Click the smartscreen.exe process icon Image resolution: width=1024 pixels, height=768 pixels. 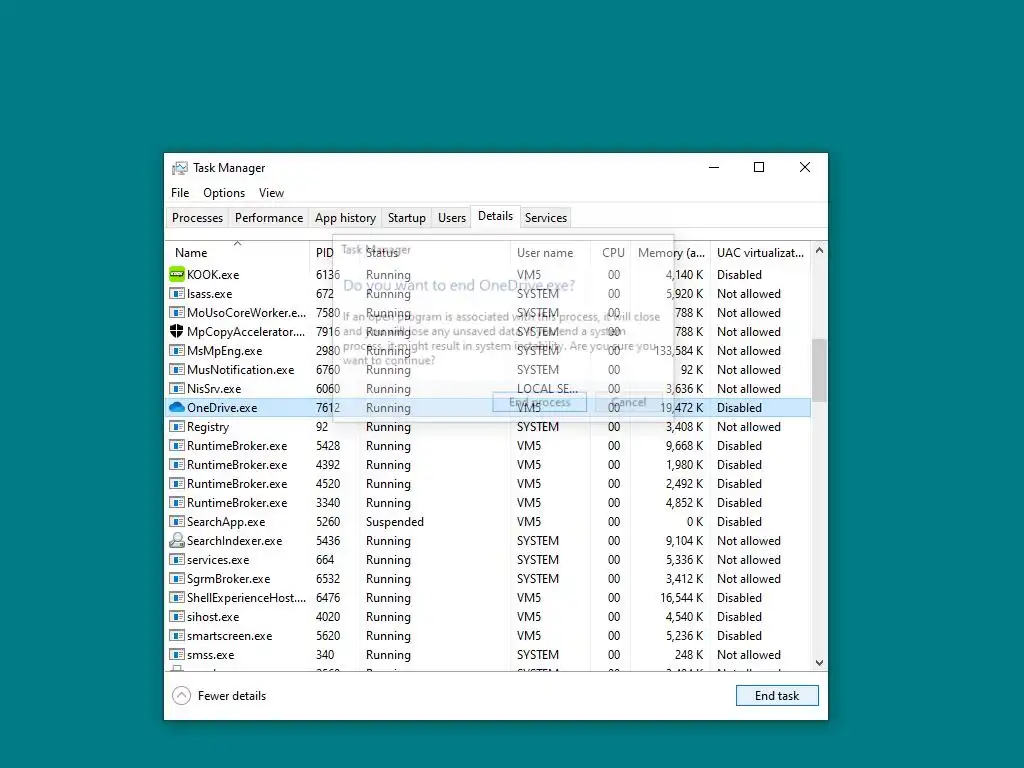pyautogui.click(x=176, y=635)
